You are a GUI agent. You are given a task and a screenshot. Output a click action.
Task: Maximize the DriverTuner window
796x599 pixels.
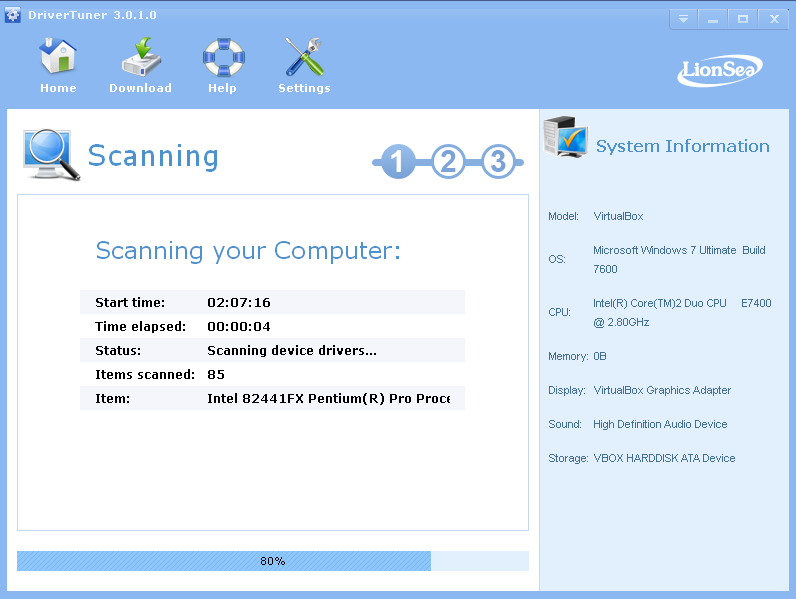tap(743, 19)
